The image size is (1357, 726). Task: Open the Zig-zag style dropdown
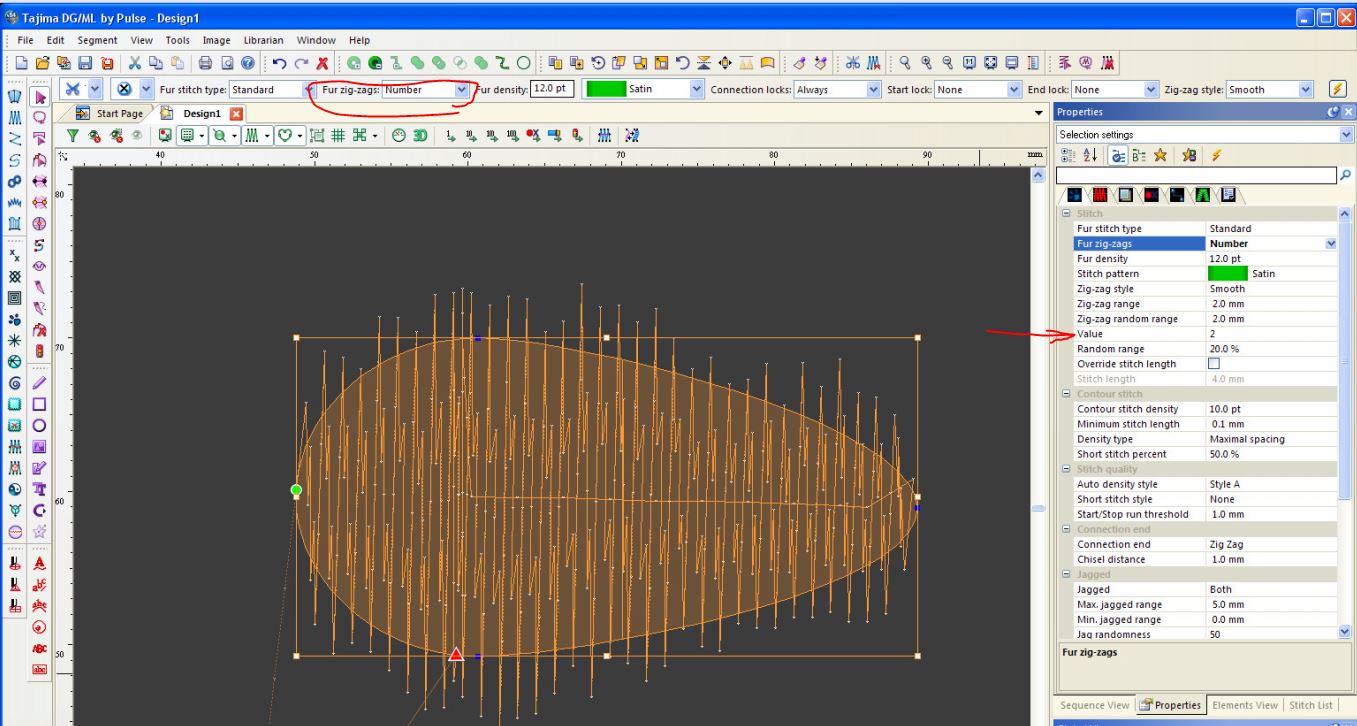click(x=1306, y=89)
